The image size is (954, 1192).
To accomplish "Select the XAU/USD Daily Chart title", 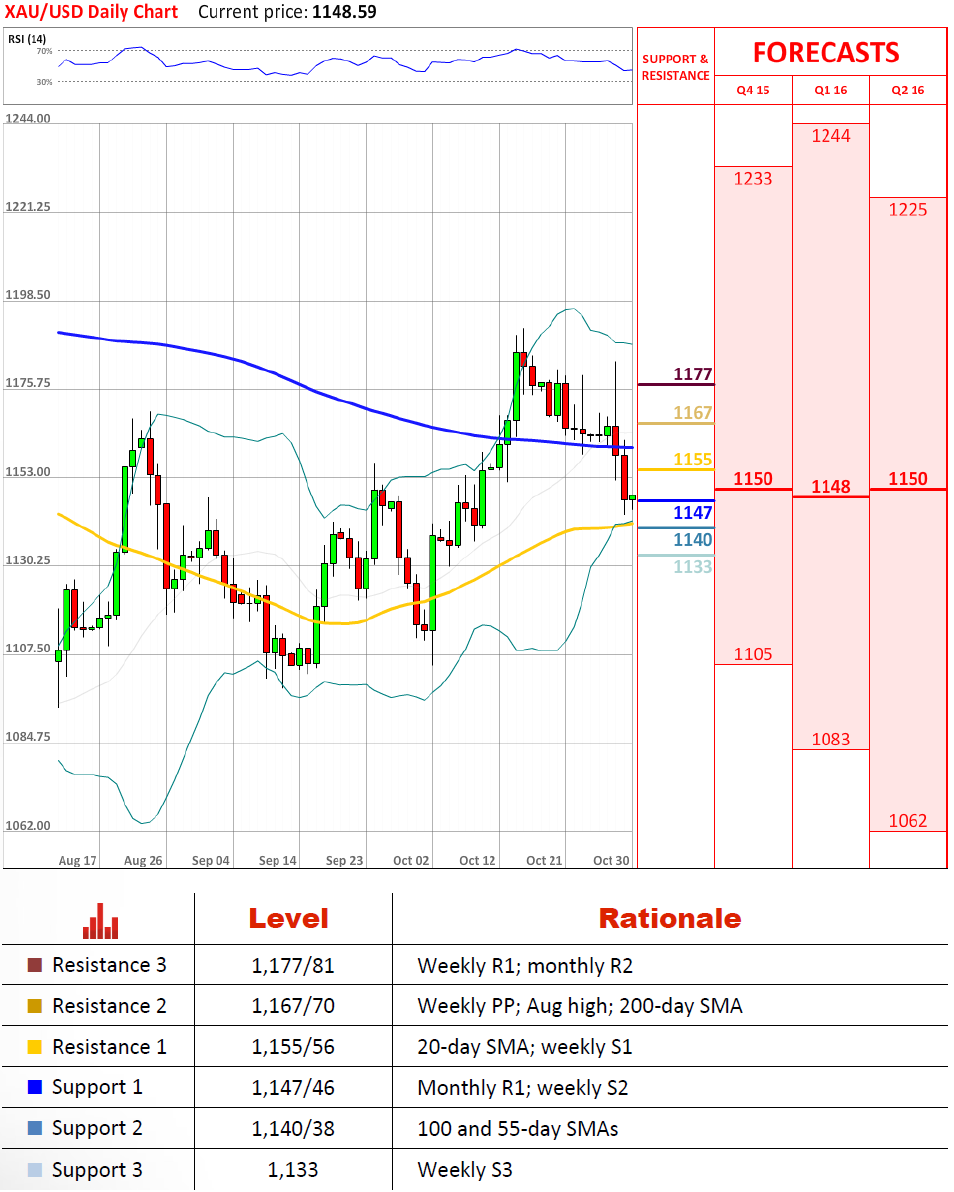I will 91,12.
